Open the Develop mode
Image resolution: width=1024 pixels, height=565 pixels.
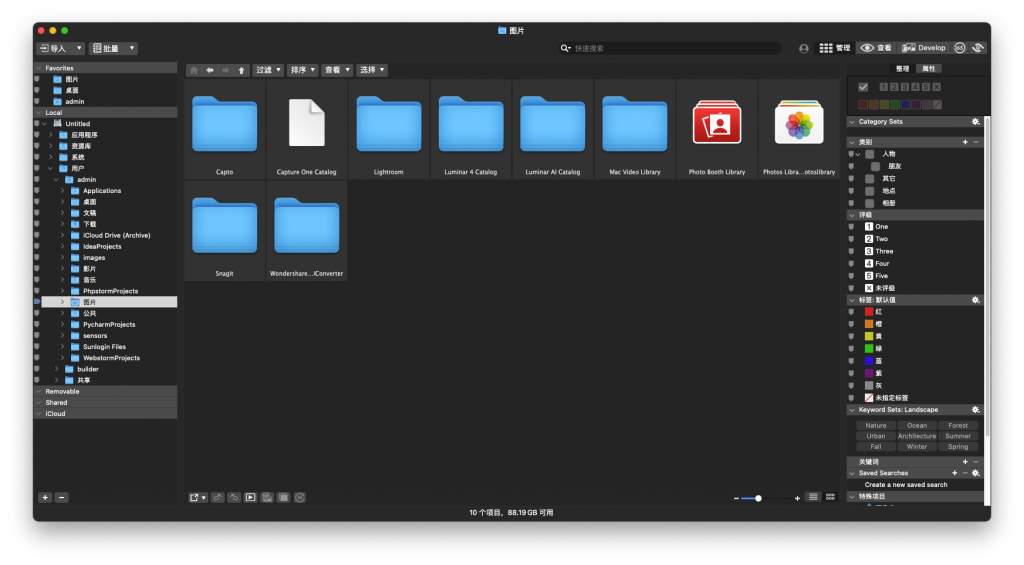(x=923, y=48)
